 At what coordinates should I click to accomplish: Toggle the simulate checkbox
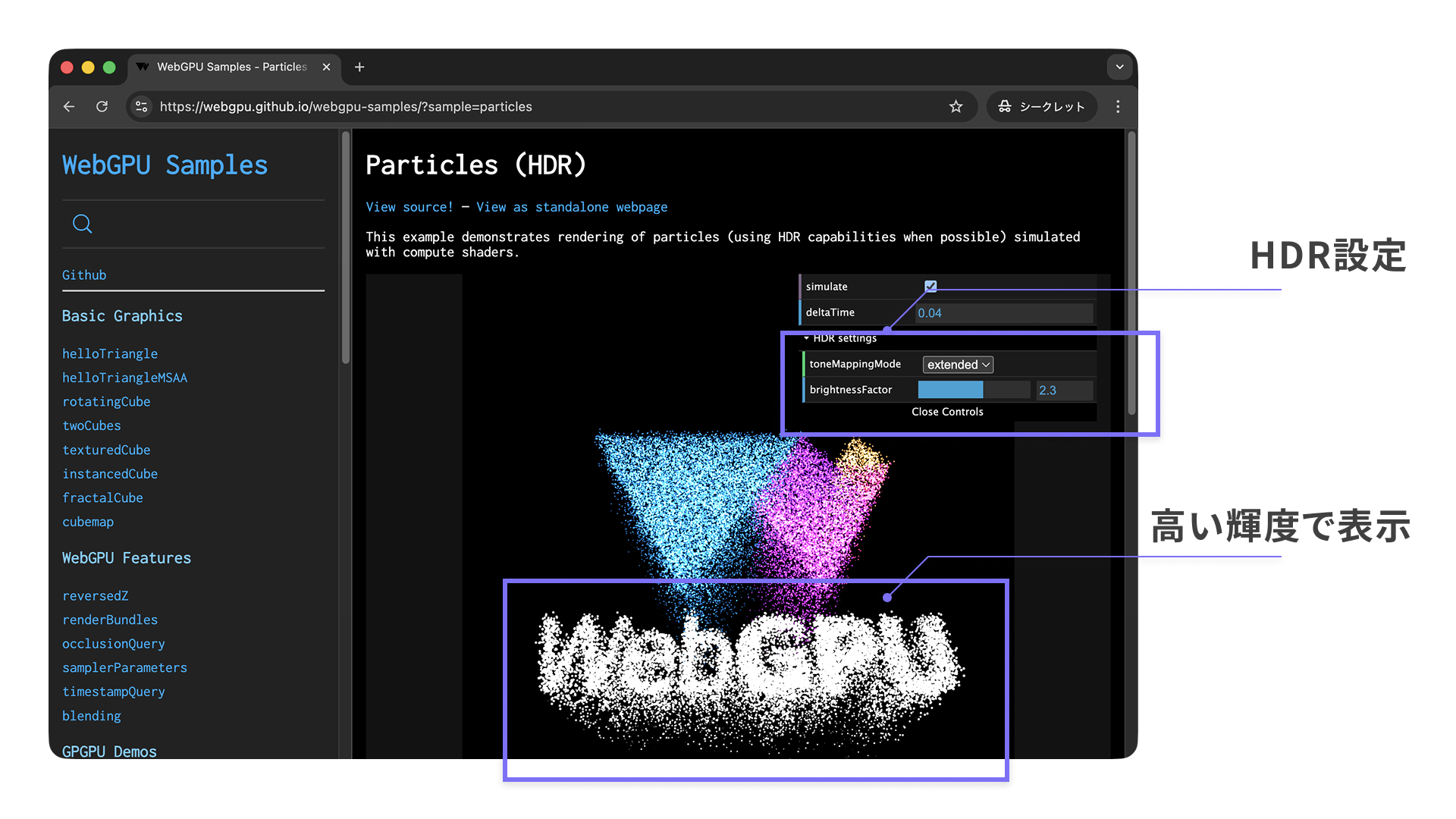coord(930,287)
